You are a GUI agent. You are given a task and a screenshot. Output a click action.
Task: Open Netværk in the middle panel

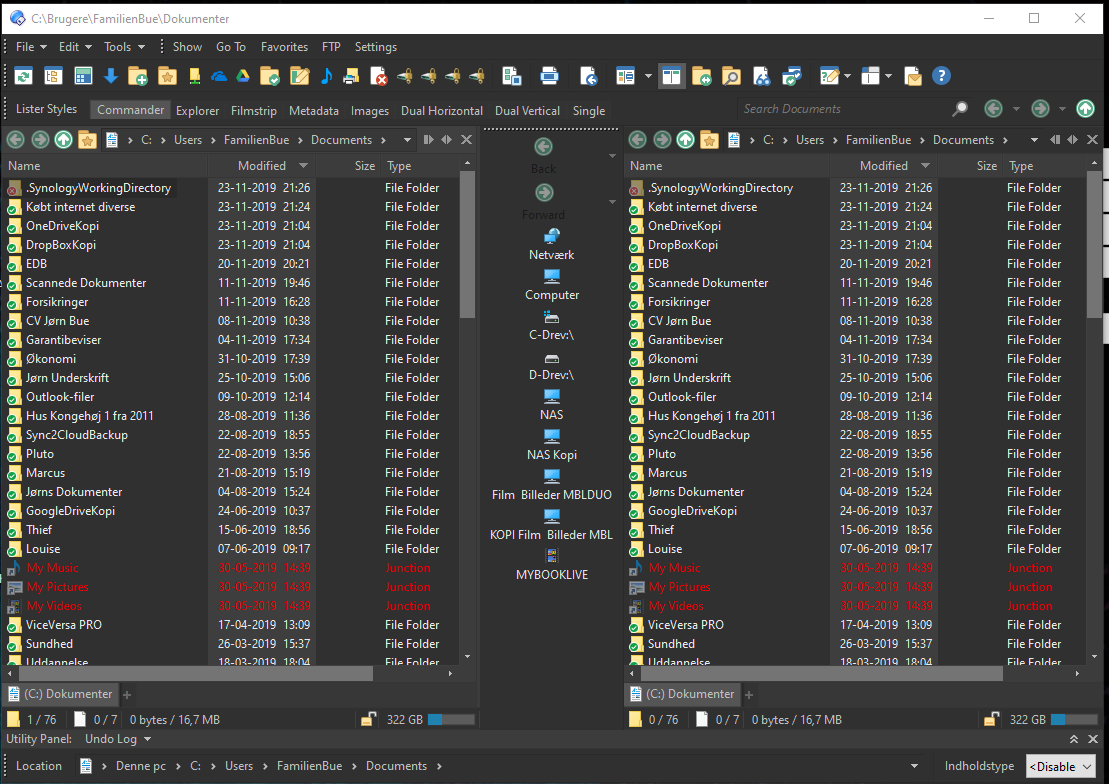pos(552,245)
